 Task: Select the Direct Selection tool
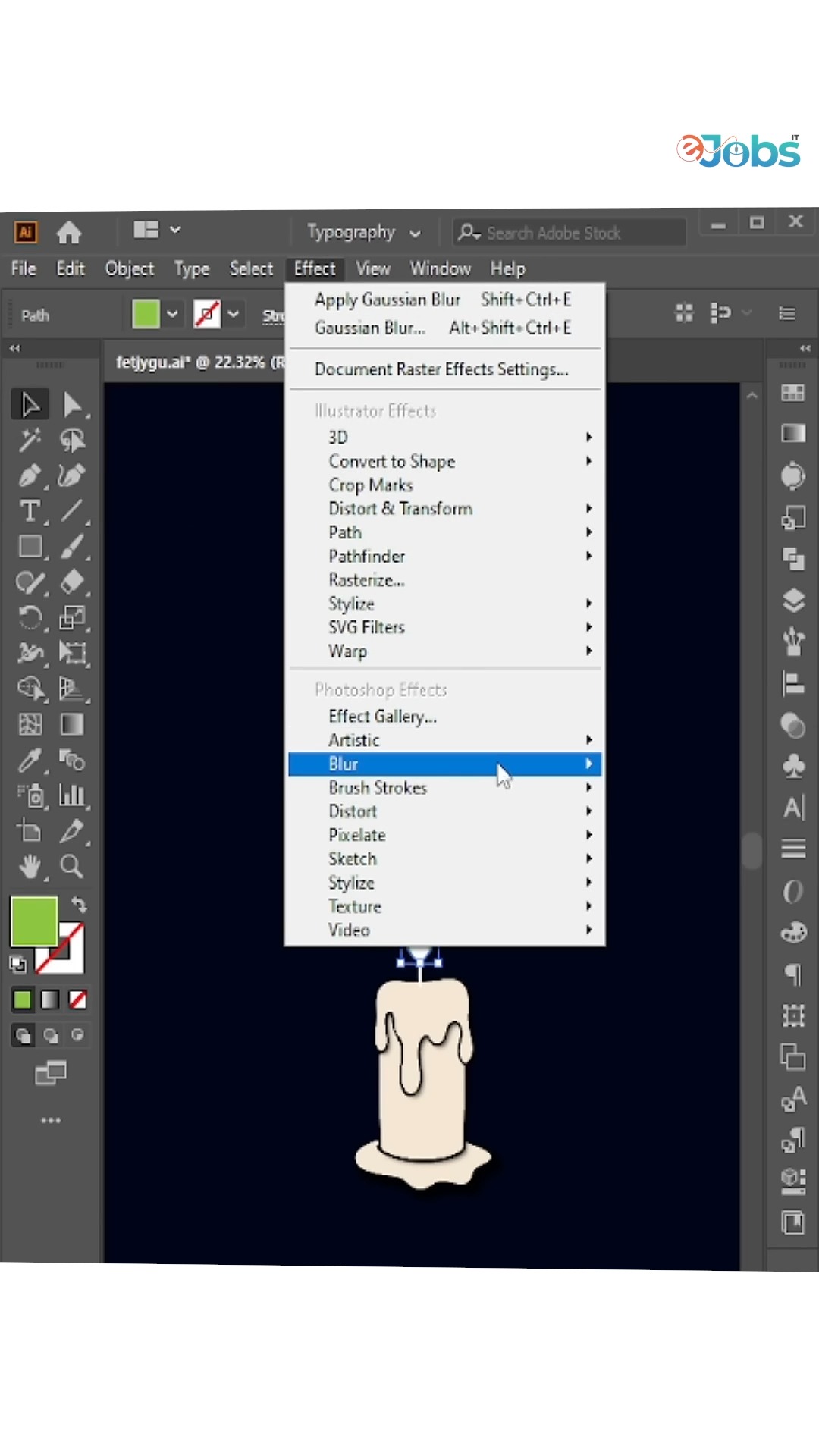[x=72, y=405]
